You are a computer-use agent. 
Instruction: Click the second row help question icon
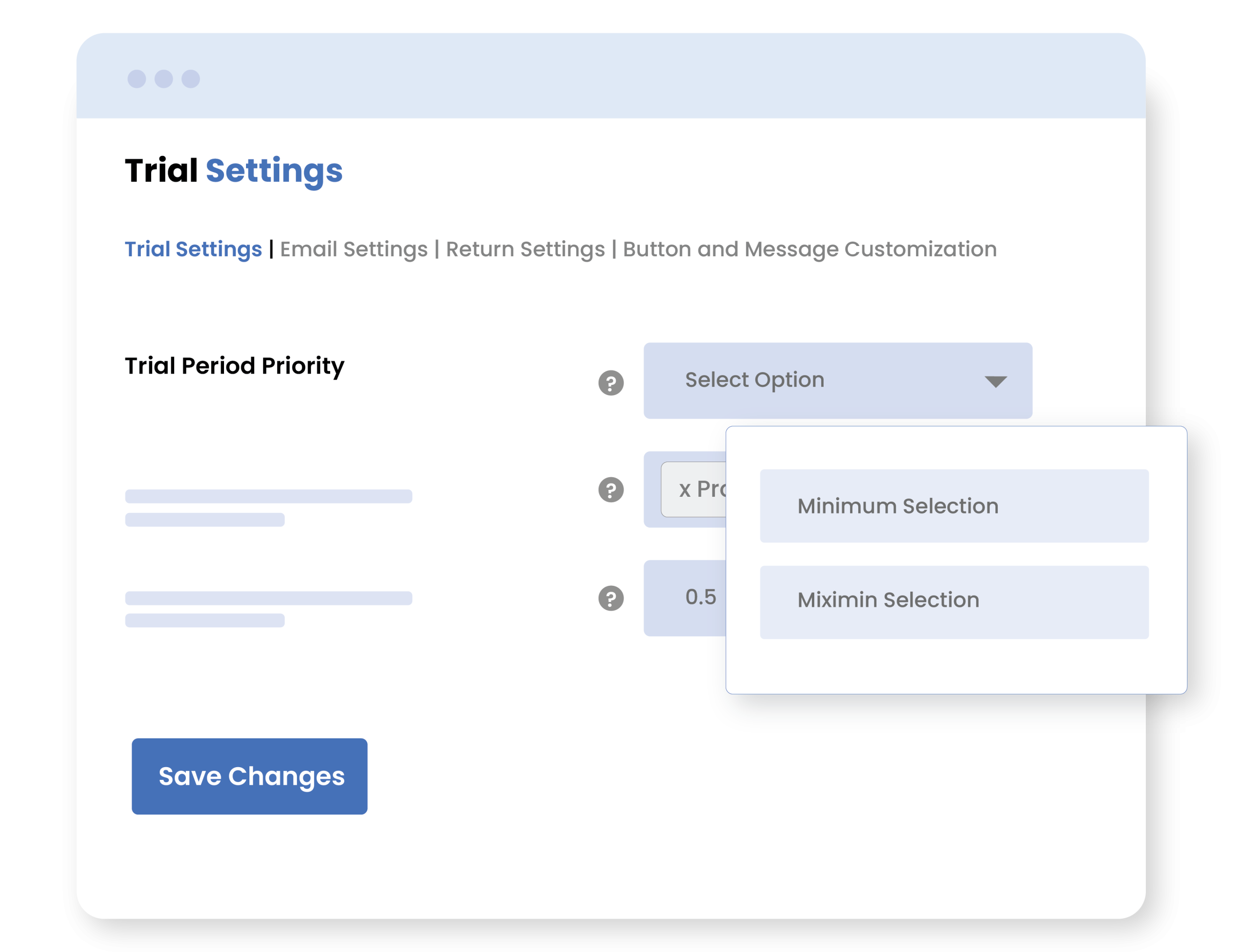pos(611,489)
